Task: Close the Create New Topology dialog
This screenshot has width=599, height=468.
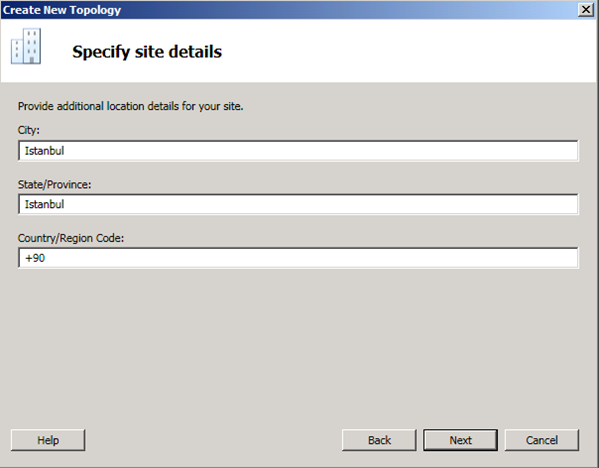Action: coord(586,10)
